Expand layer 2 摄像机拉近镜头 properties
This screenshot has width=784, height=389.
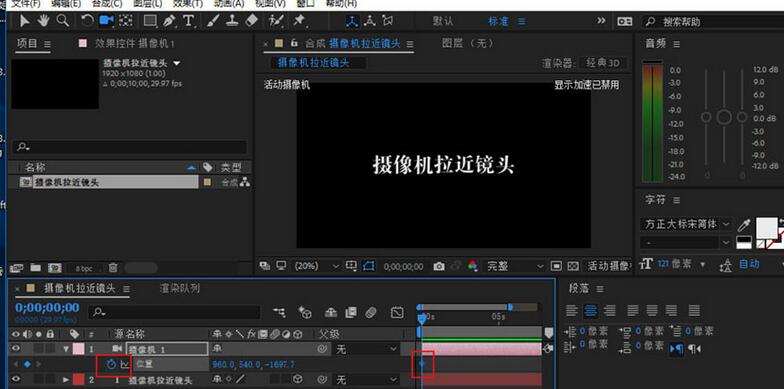(x=66, y=380)
